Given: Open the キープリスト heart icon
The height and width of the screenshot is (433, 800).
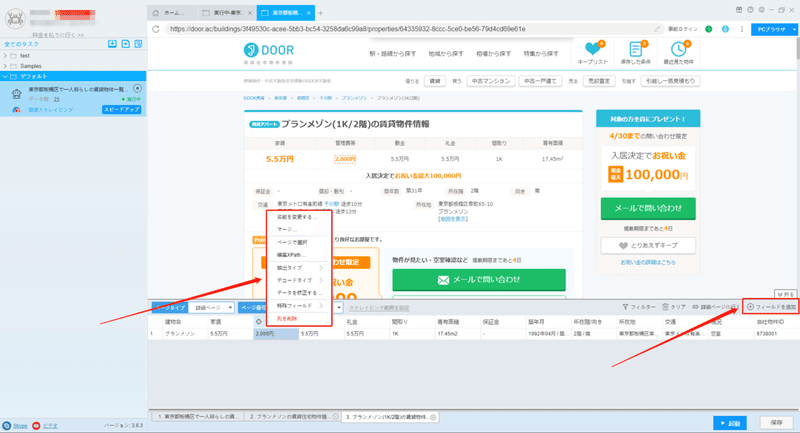Looking at the screenshot, I should pyautogui.click(x=593, y=49).
